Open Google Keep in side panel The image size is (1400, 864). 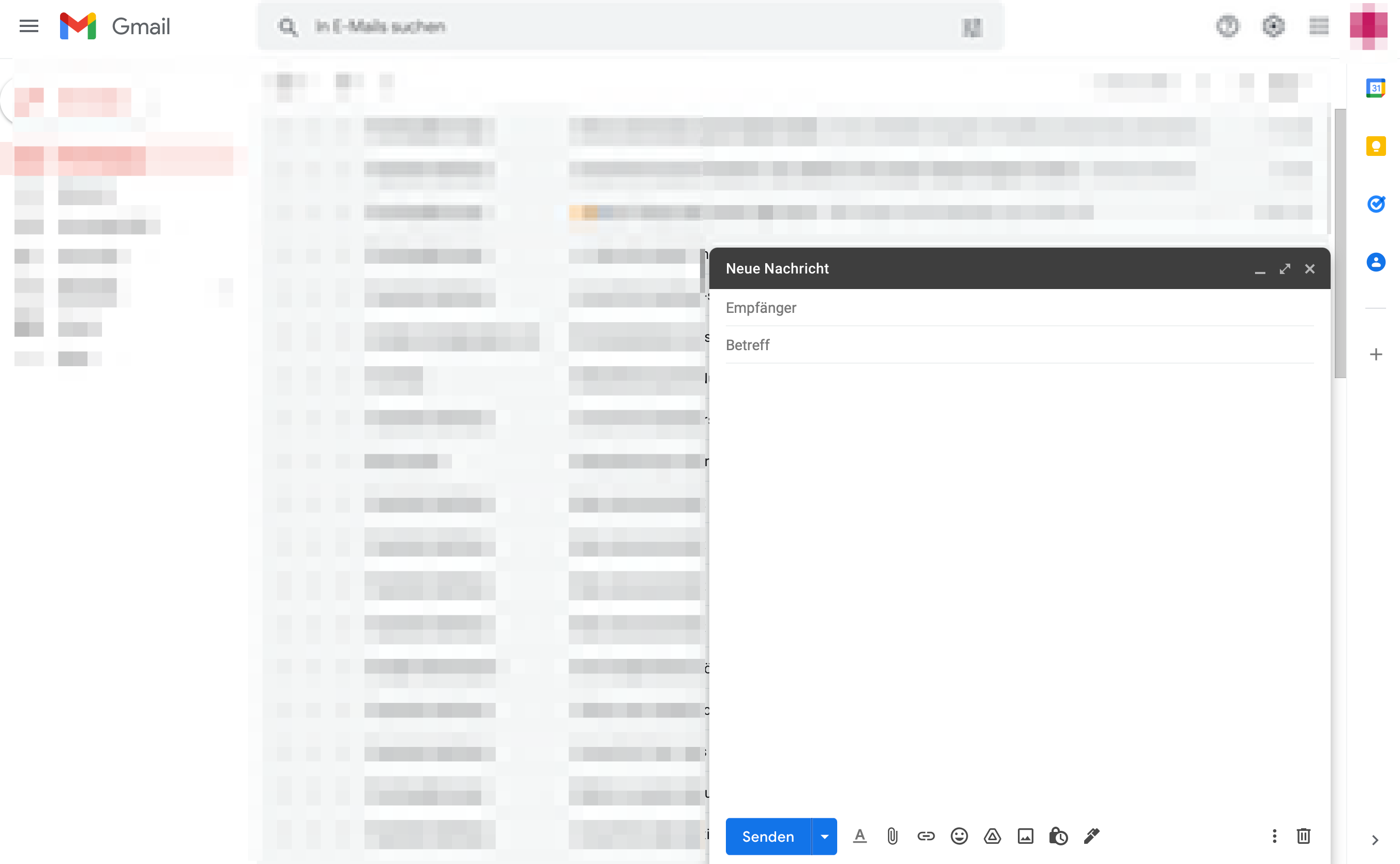[1376, 146]
